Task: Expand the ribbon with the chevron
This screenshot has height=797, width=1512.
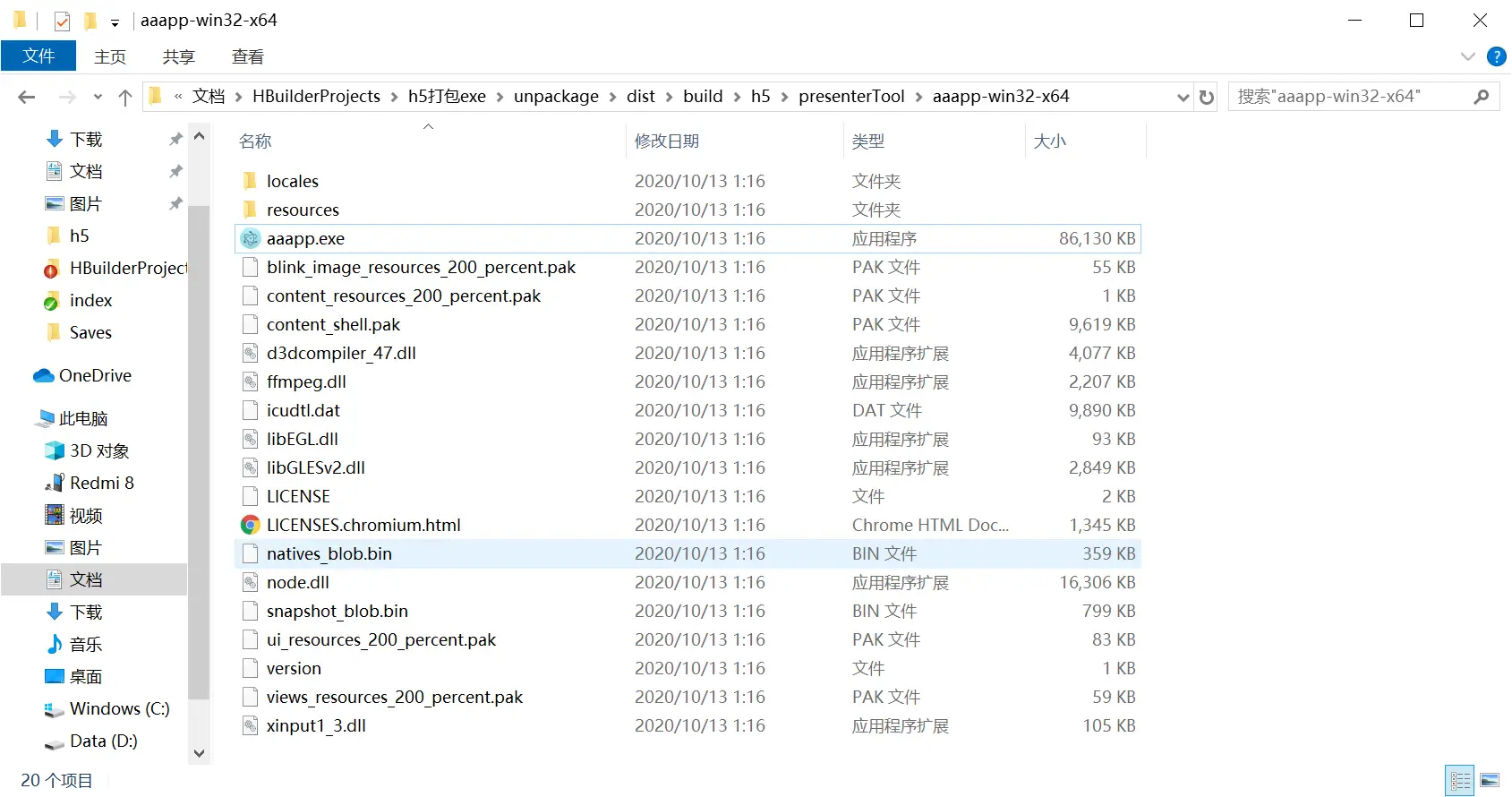Action: [1467, 56]
